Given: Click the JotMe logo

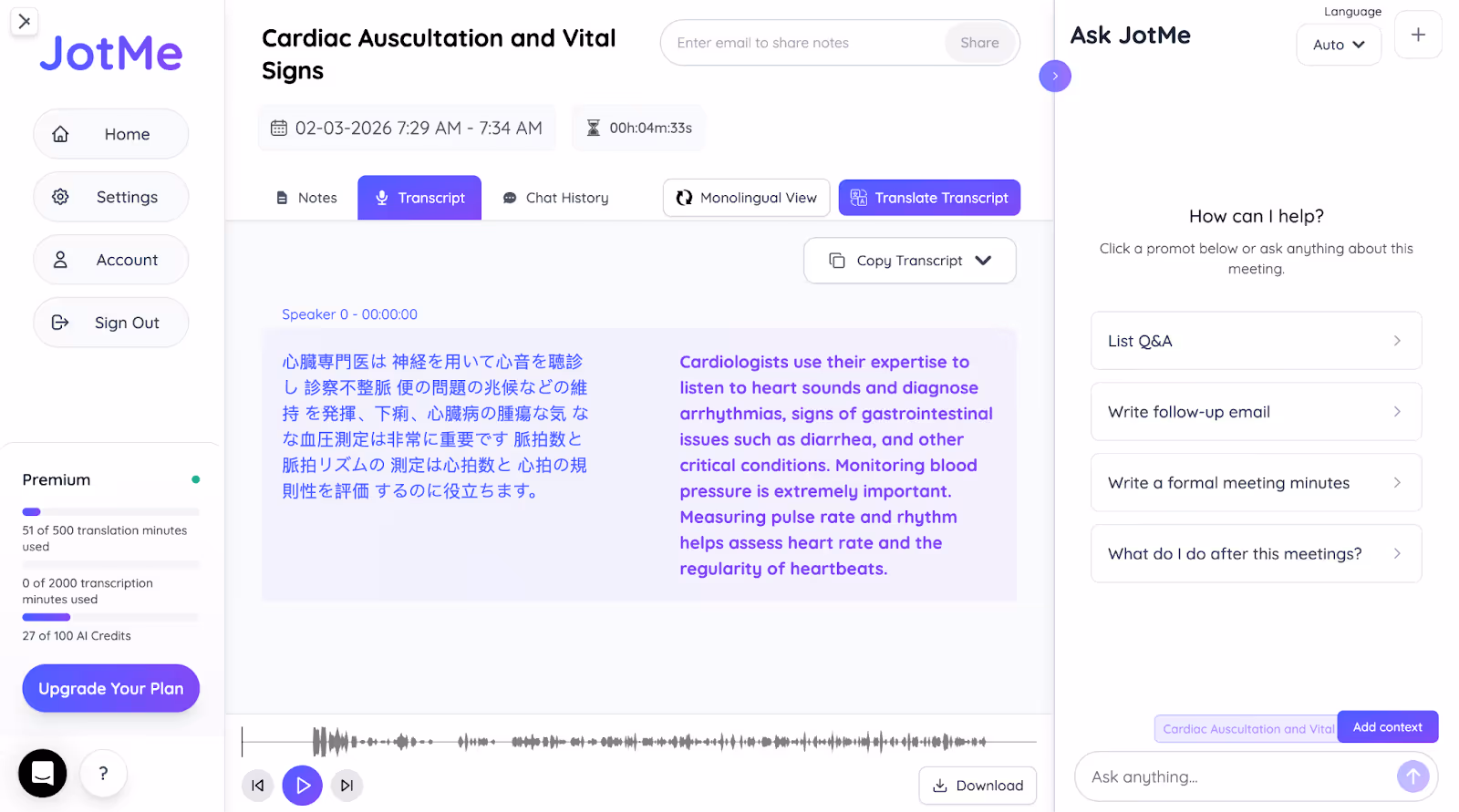Looking at the screenshot, I should coord(111,53).
